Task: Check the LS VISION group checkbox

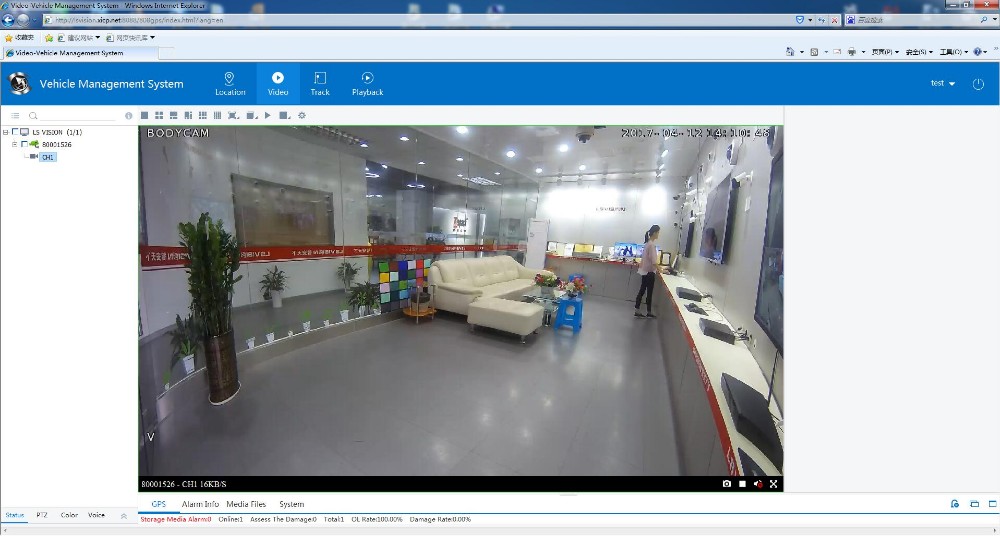Action: point(15,132)
